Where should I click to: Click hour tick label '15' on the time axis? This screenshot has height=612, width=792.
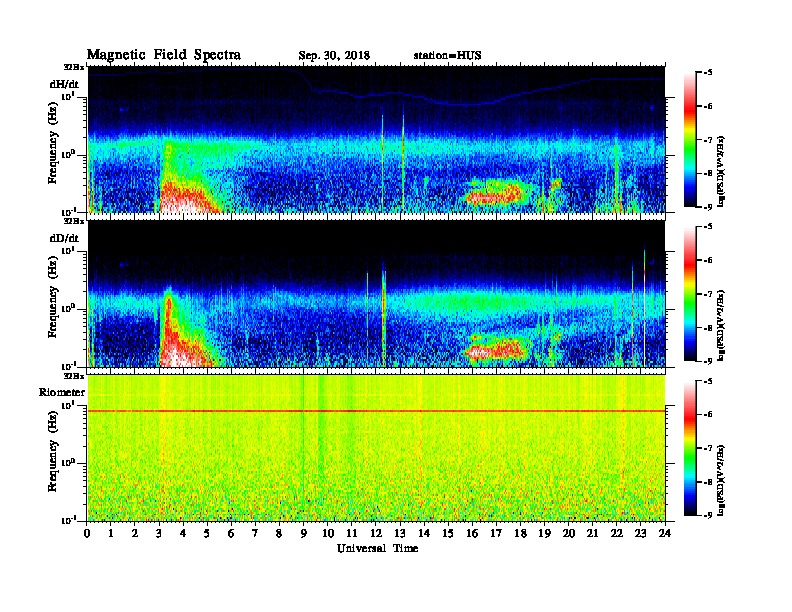pos(448,534)
